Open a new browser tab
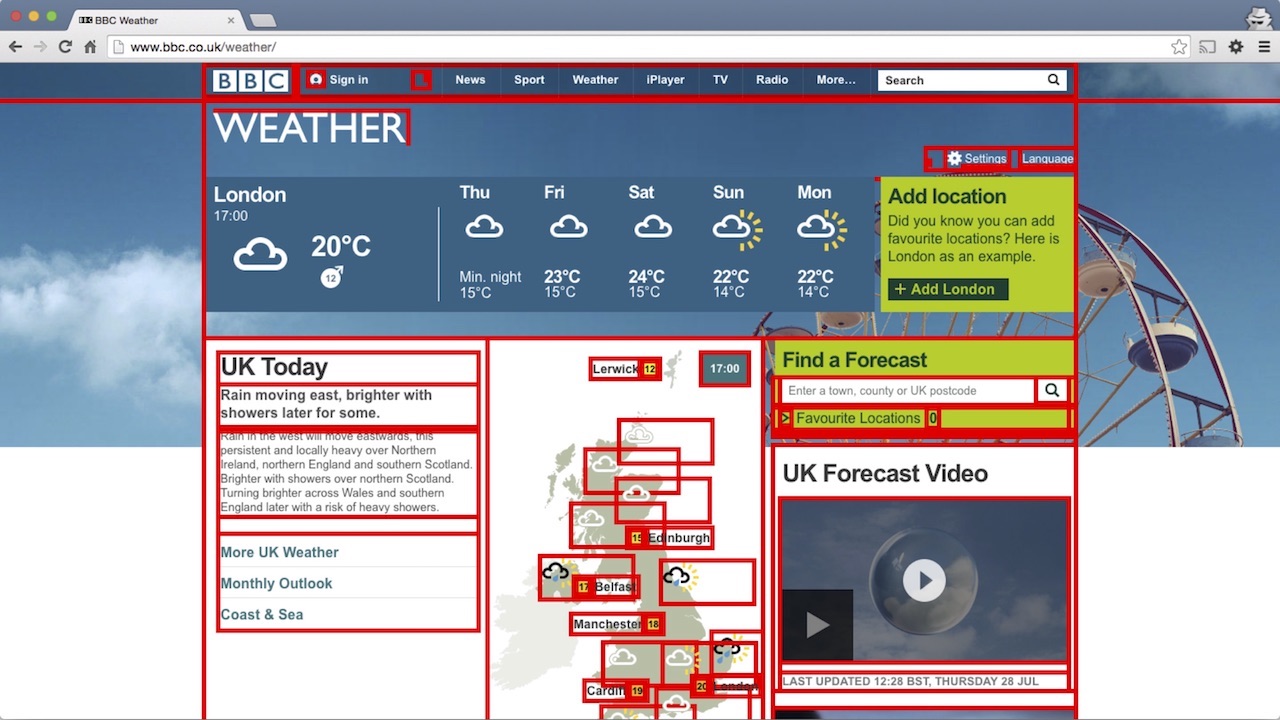1280x720 pixels. [x=262, y=20]
